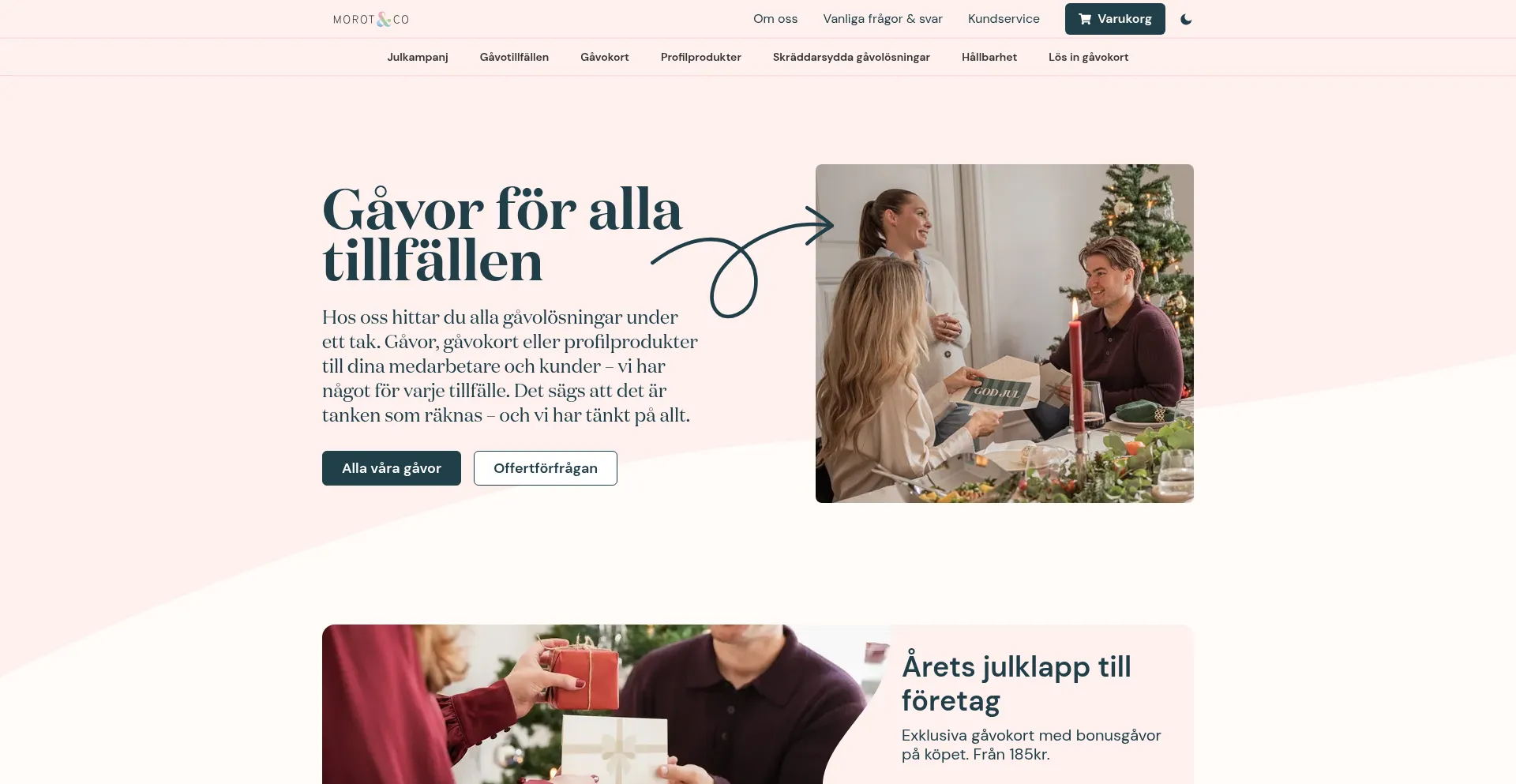Open the Gåvotillfällen menu

point(514,57)
